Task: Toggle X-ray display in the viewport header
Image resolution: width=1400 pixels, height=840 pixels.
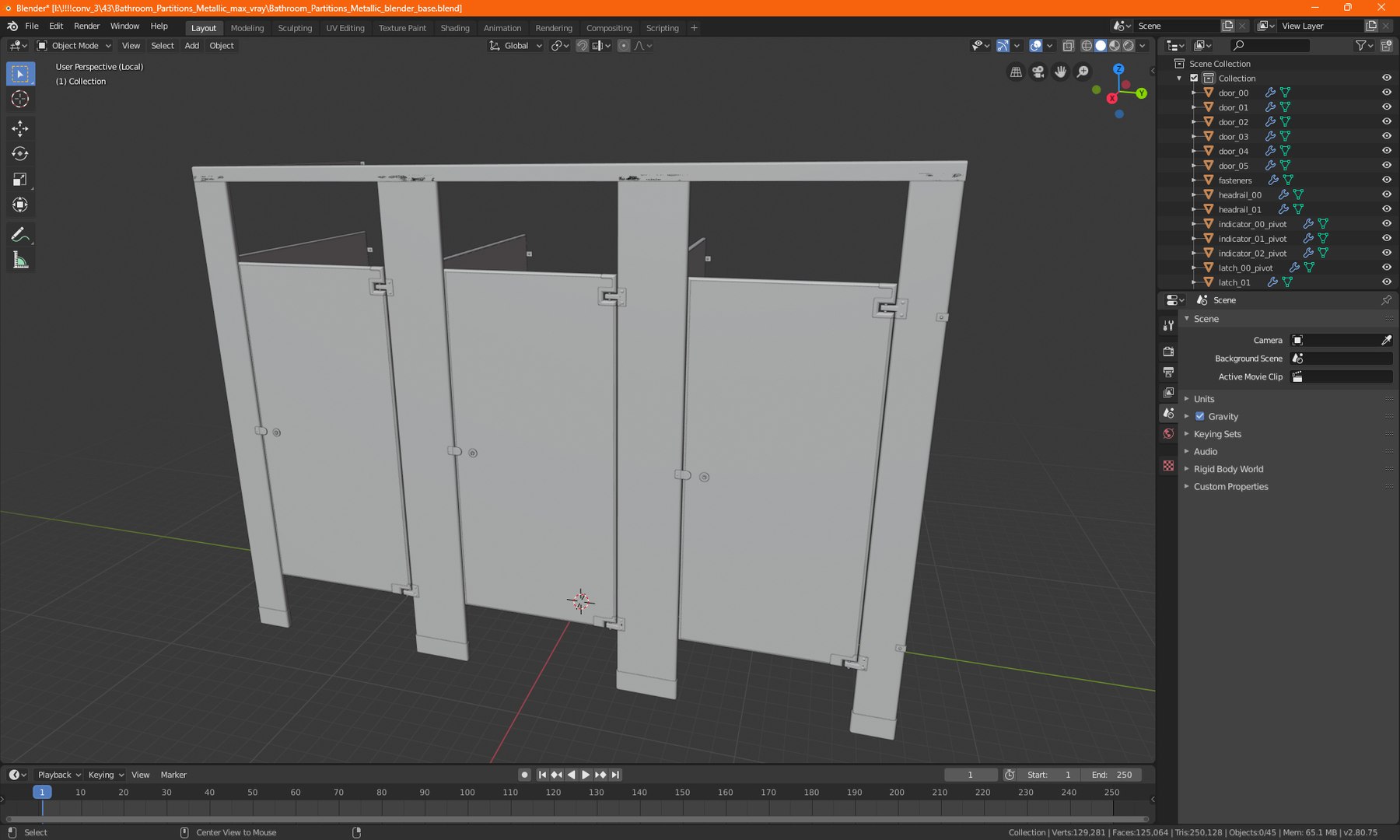Action: (1068, 46)
